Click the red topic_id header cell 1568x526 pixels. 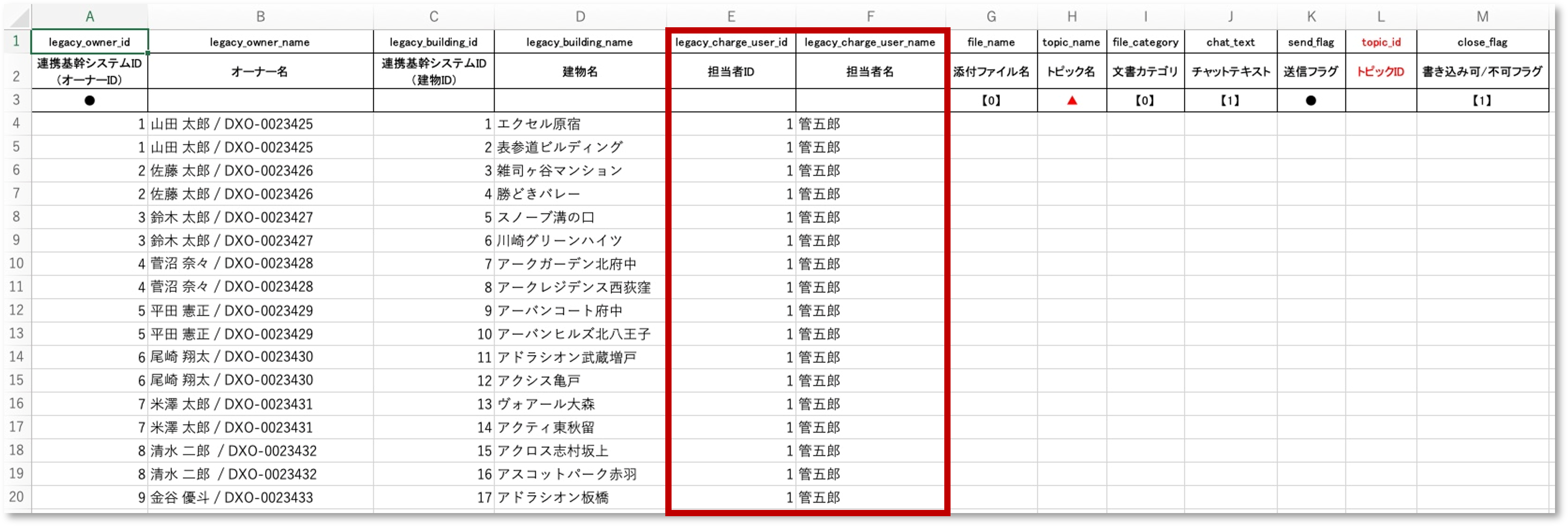click(x=1380, y=42)
